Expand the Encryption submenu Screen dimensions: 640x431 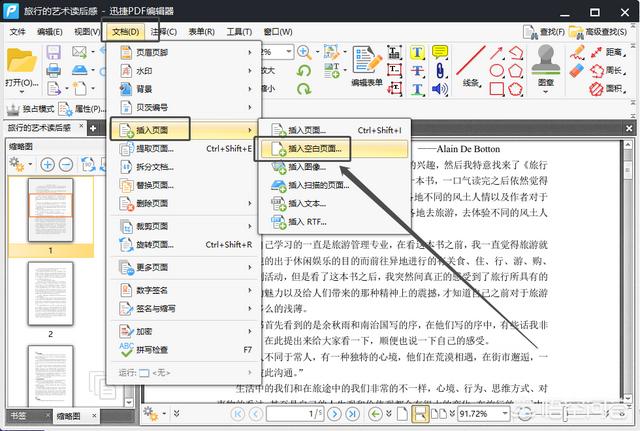[184, 331]
